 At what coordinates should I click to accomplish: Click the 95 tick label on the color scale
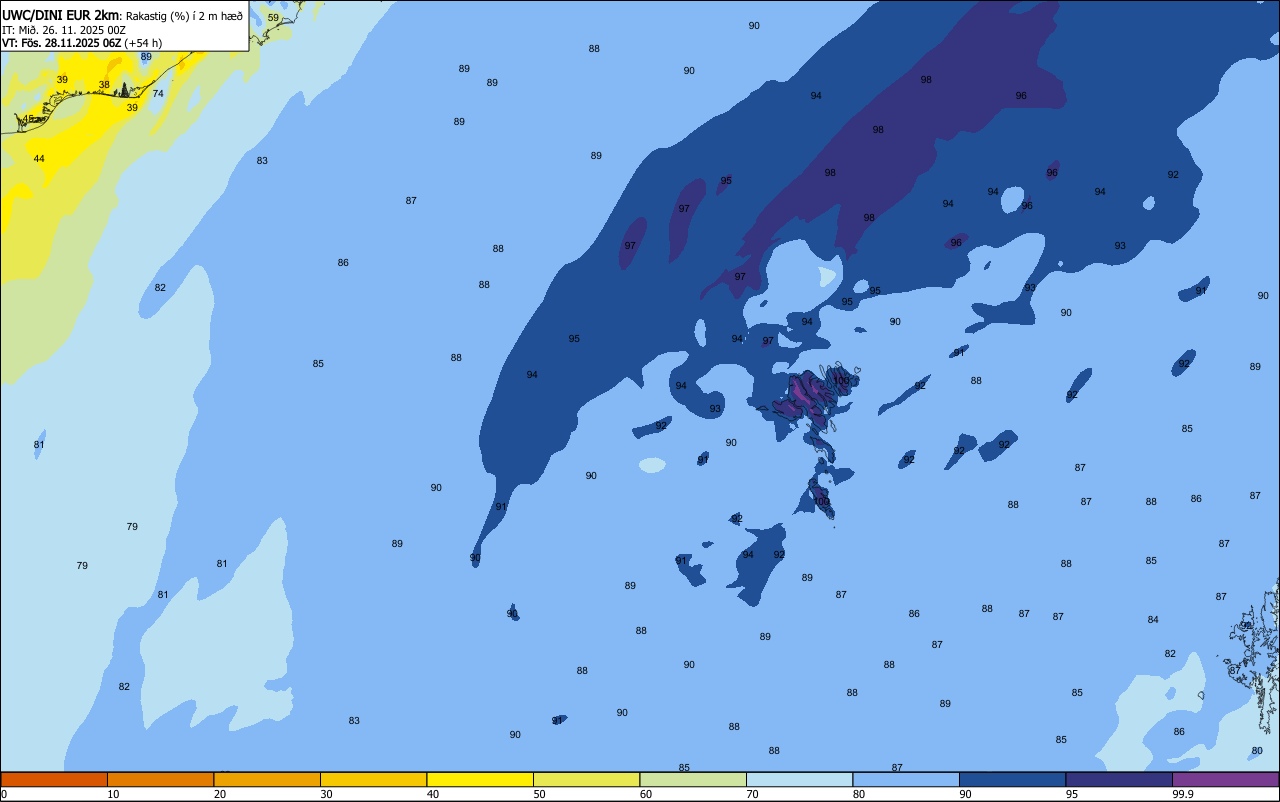(1072, 794)
